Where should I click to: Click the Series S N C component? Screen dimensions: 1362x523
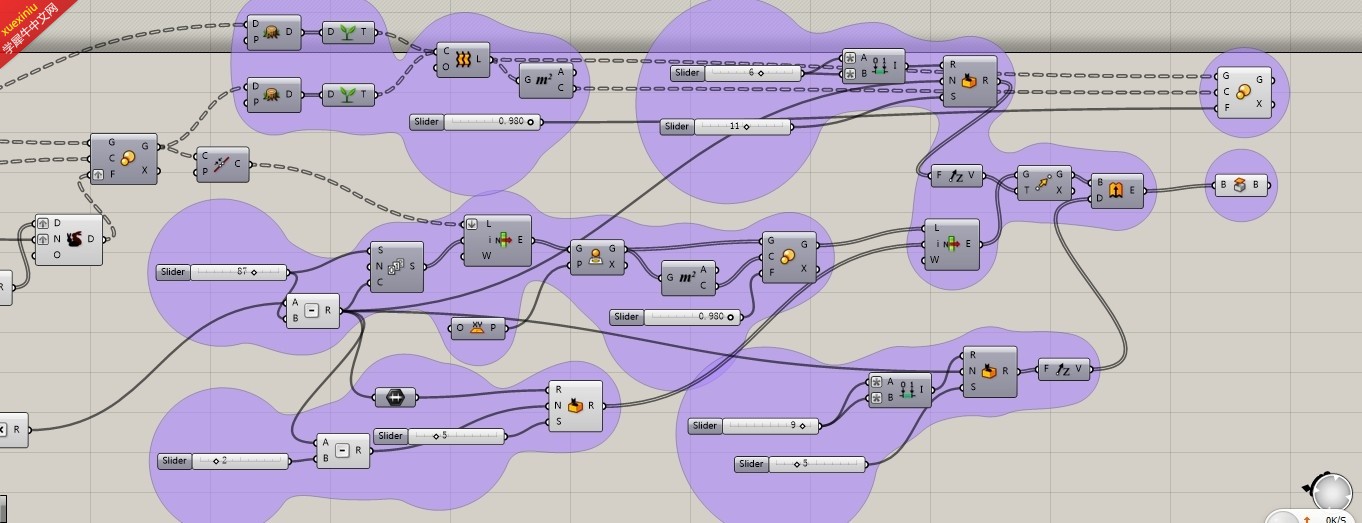tap(396, 267)
